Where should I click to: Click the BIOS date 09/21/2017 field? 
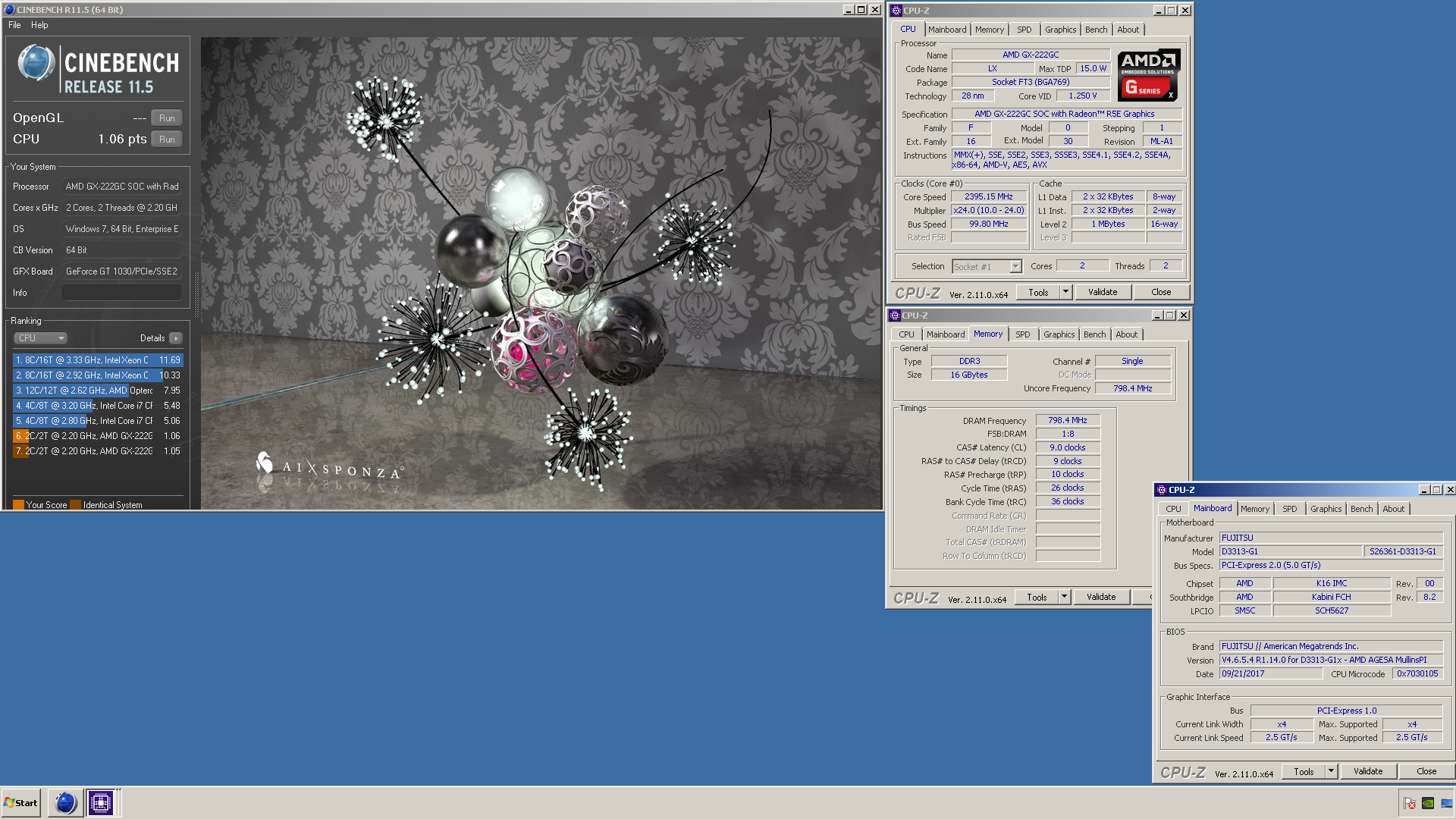coord(1271,674)
